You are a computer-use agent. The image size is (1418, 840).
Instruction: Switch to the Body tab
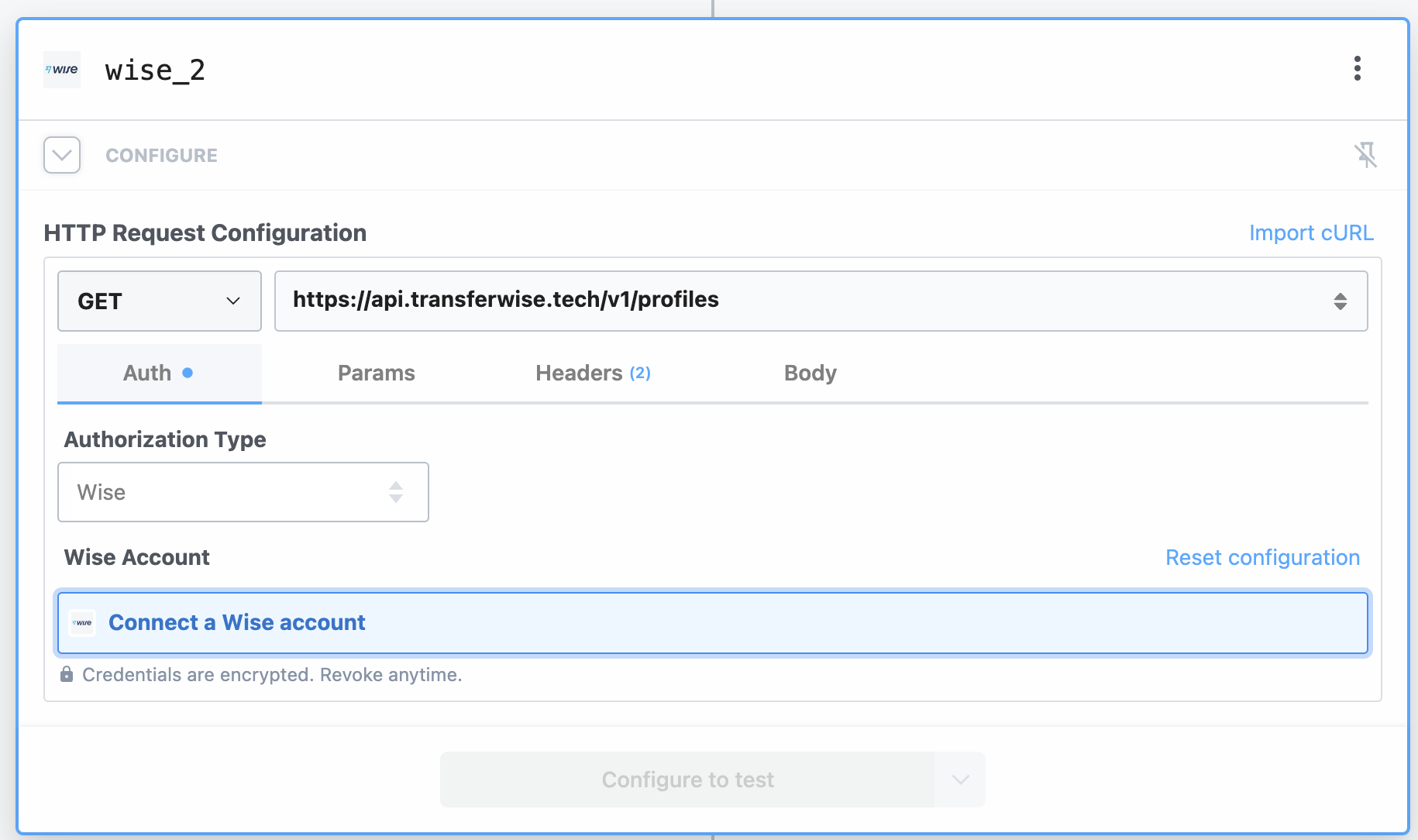tap(810, 373)
